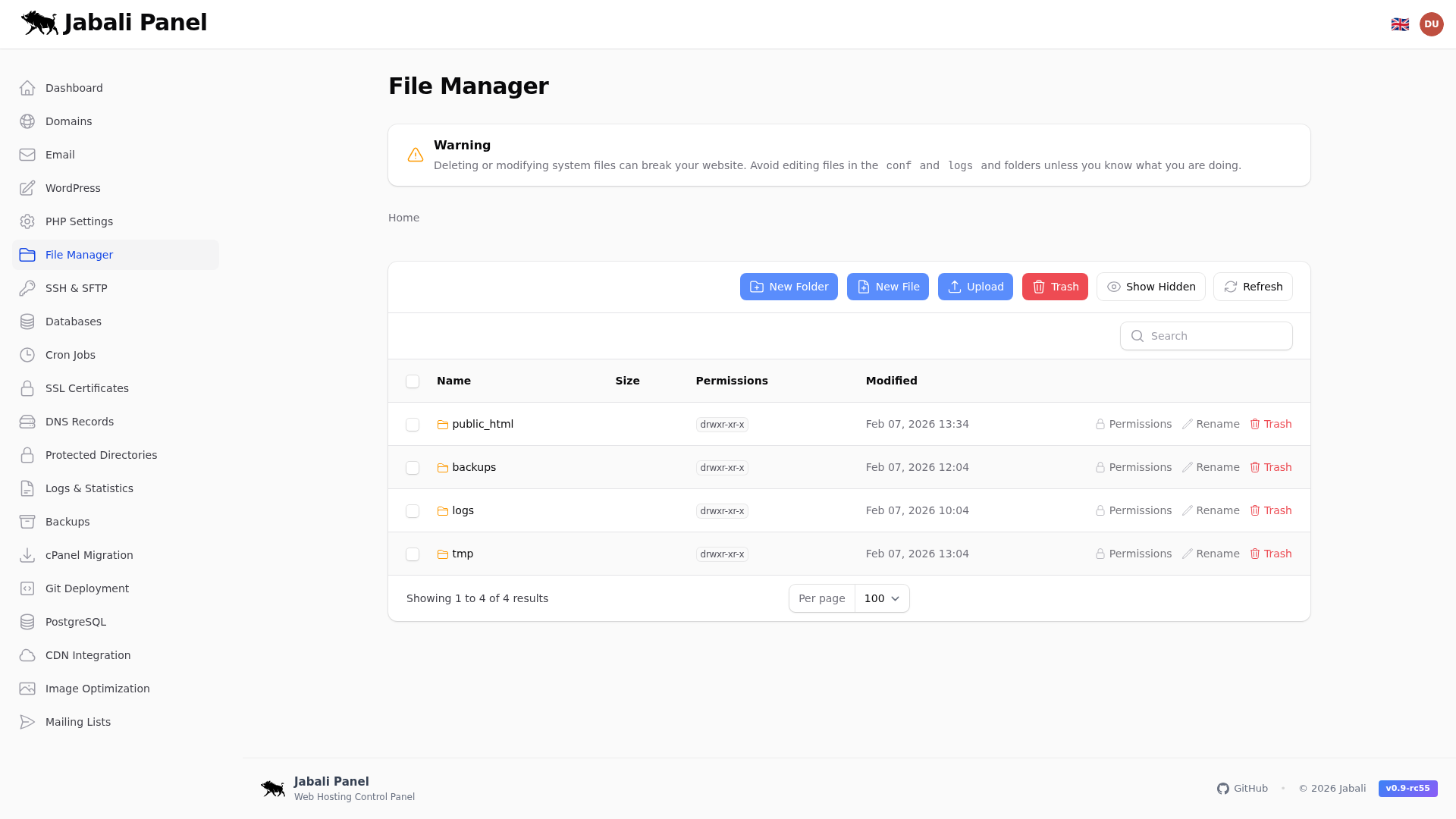Open the PHP Settings menu item

point(77,221)
